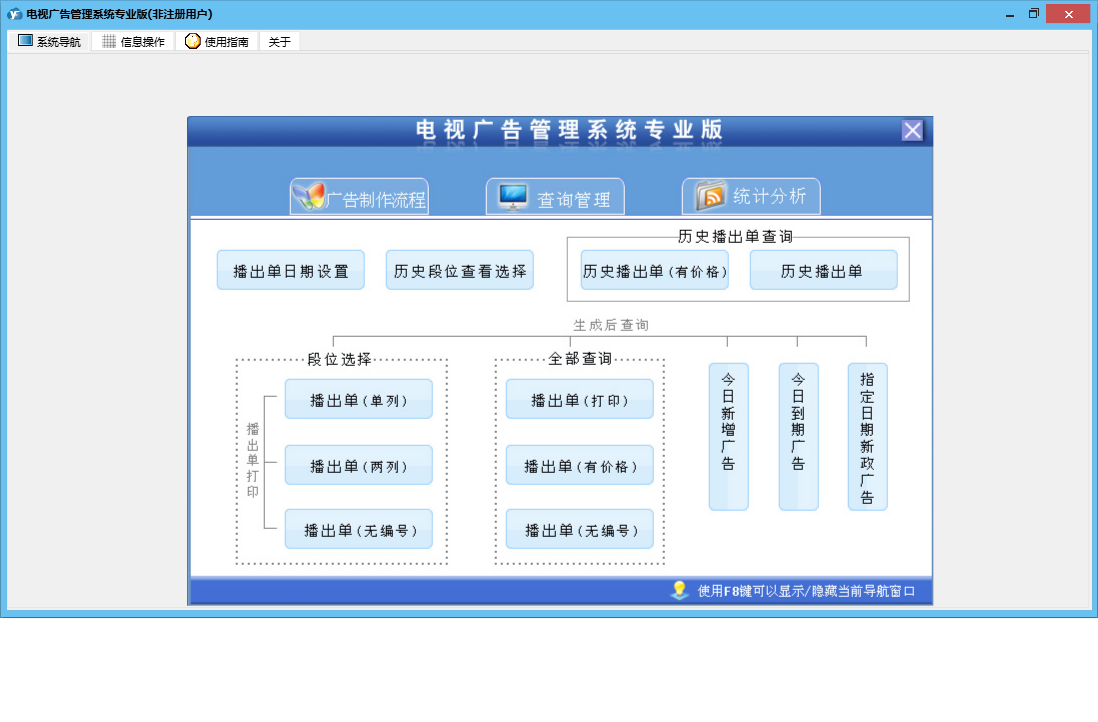
Task: Click the grid icon beside 信息操作
Action: click(x=109, y=41)
